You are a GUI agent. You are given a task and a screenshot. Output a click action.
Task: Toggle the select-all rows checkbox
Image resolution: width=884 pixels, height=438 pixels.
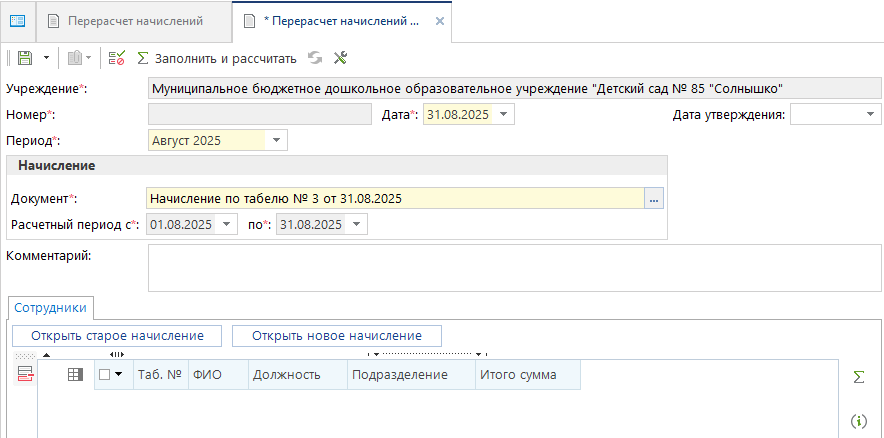click(104, 375)
